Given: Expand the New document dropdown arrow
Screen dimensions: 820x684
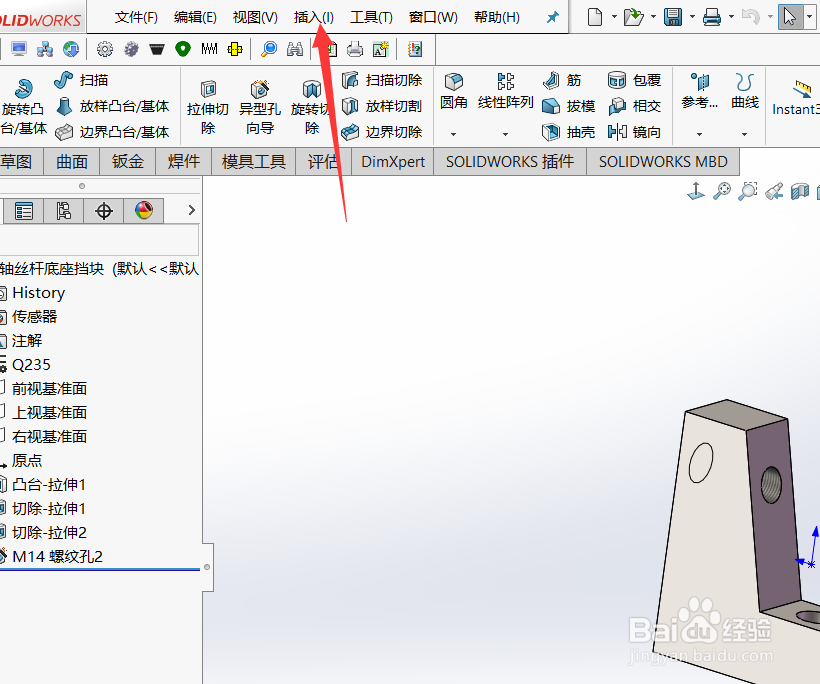Looking at the screenshot, I should [x=614, y=17].
